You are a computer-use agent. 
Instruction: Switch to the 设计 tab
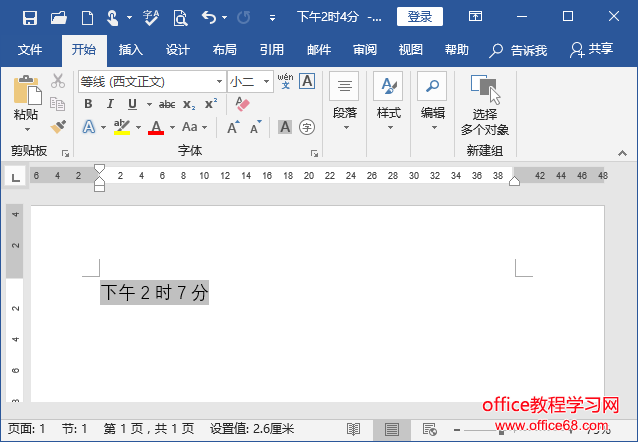[x=178, y=50]
